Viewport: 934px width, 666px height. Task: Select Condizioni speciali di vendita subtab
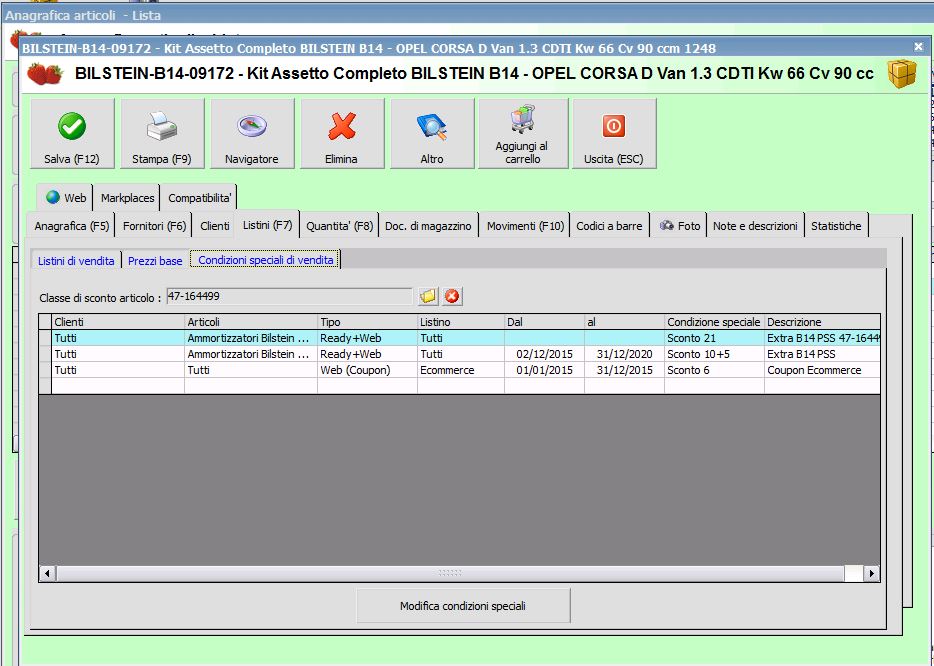click(x=266, y=260)
